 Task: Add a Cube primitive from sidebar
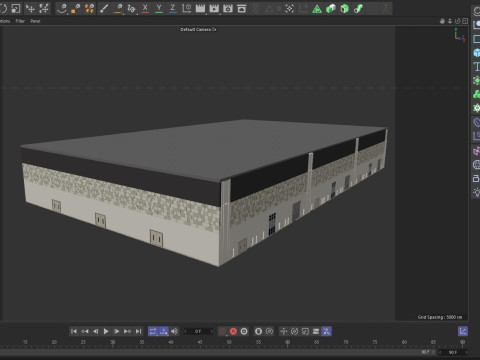tap(477, 53)
